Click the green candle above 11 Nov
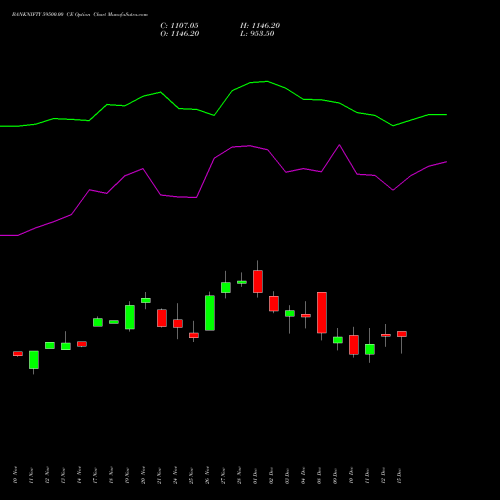The height and width of the screenshot is (500, 500). 34,360
